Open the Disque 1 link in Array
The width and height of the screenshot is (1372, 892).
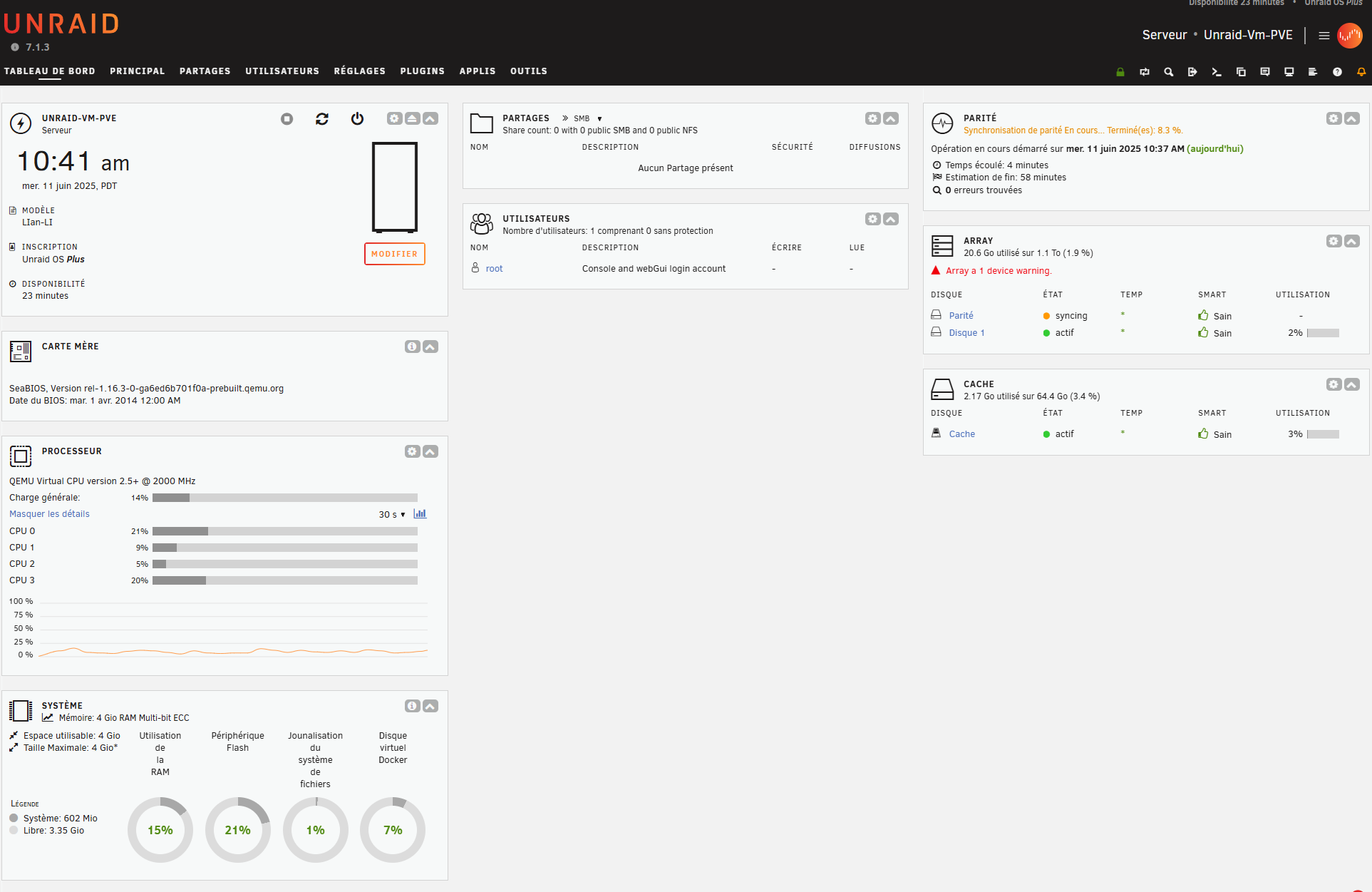966,333
